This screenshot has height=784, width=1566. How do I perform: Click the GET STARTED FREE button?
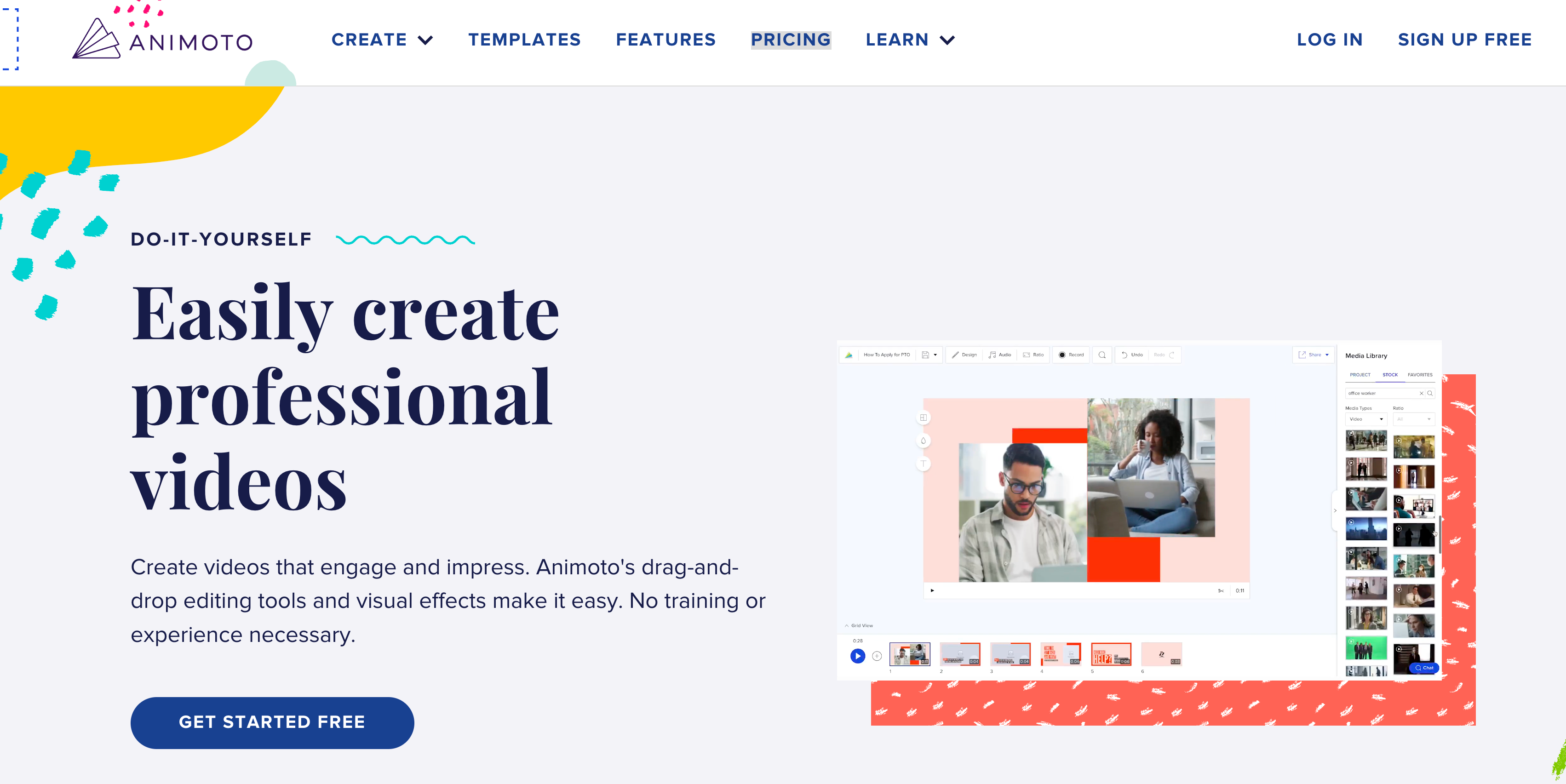pos(272,722)
